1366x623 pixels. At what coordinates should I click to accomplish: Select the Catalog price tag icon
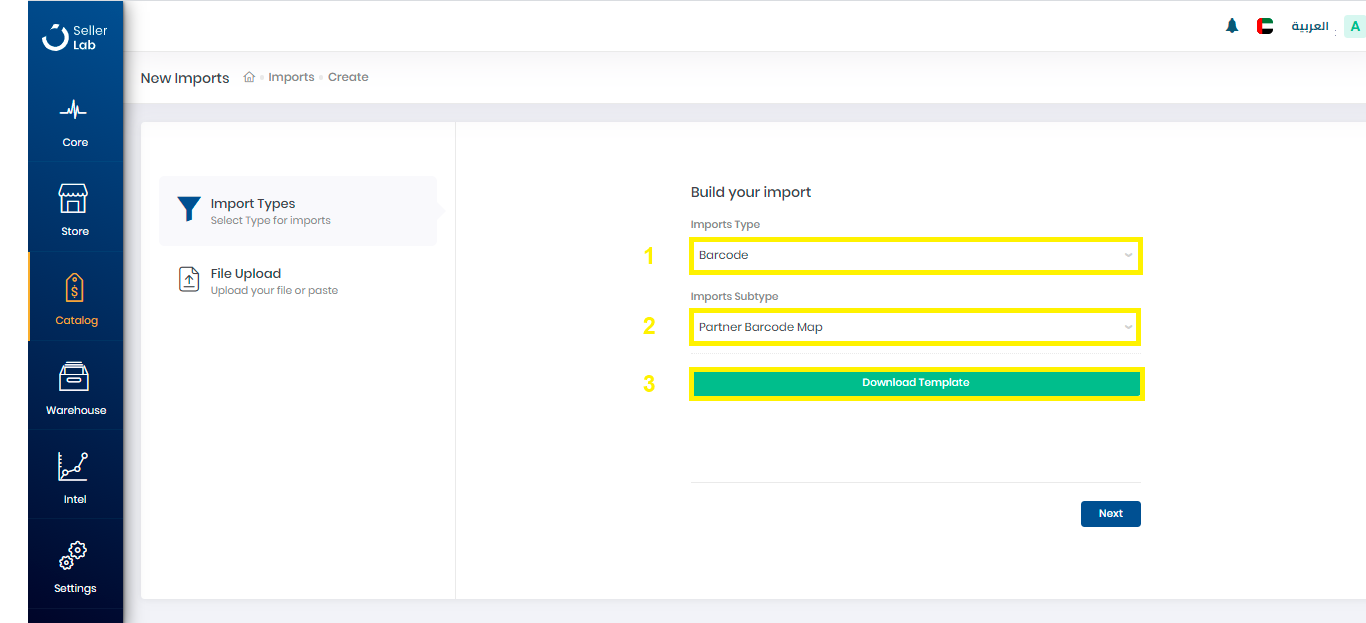click(75, 288)
